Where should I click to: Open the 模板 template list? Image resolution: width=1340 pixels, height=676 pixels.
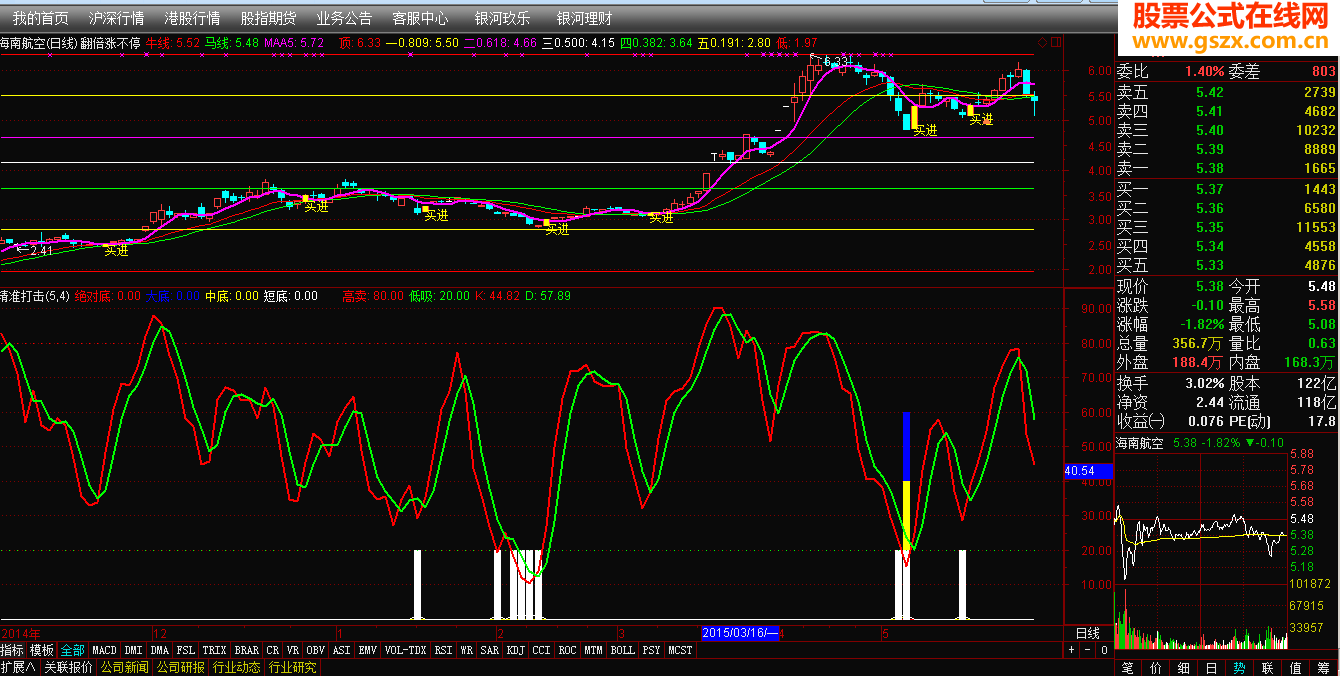coord(42,650)
